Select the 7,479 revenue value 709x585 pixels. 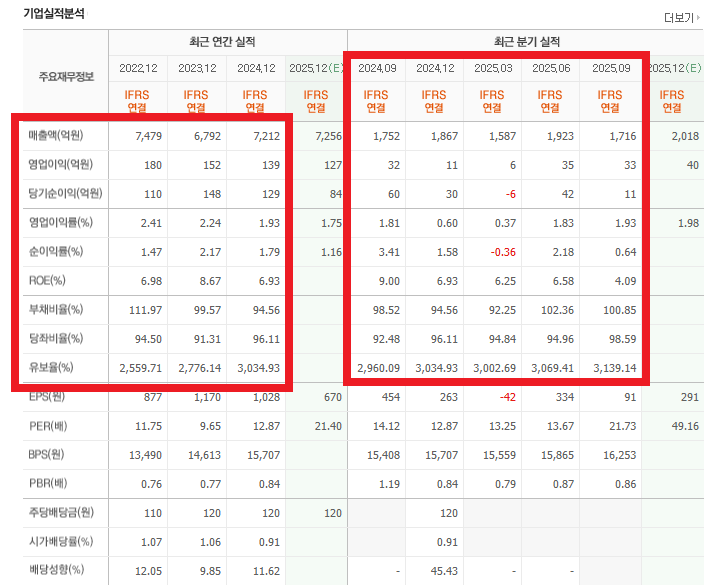coord(147,135)
